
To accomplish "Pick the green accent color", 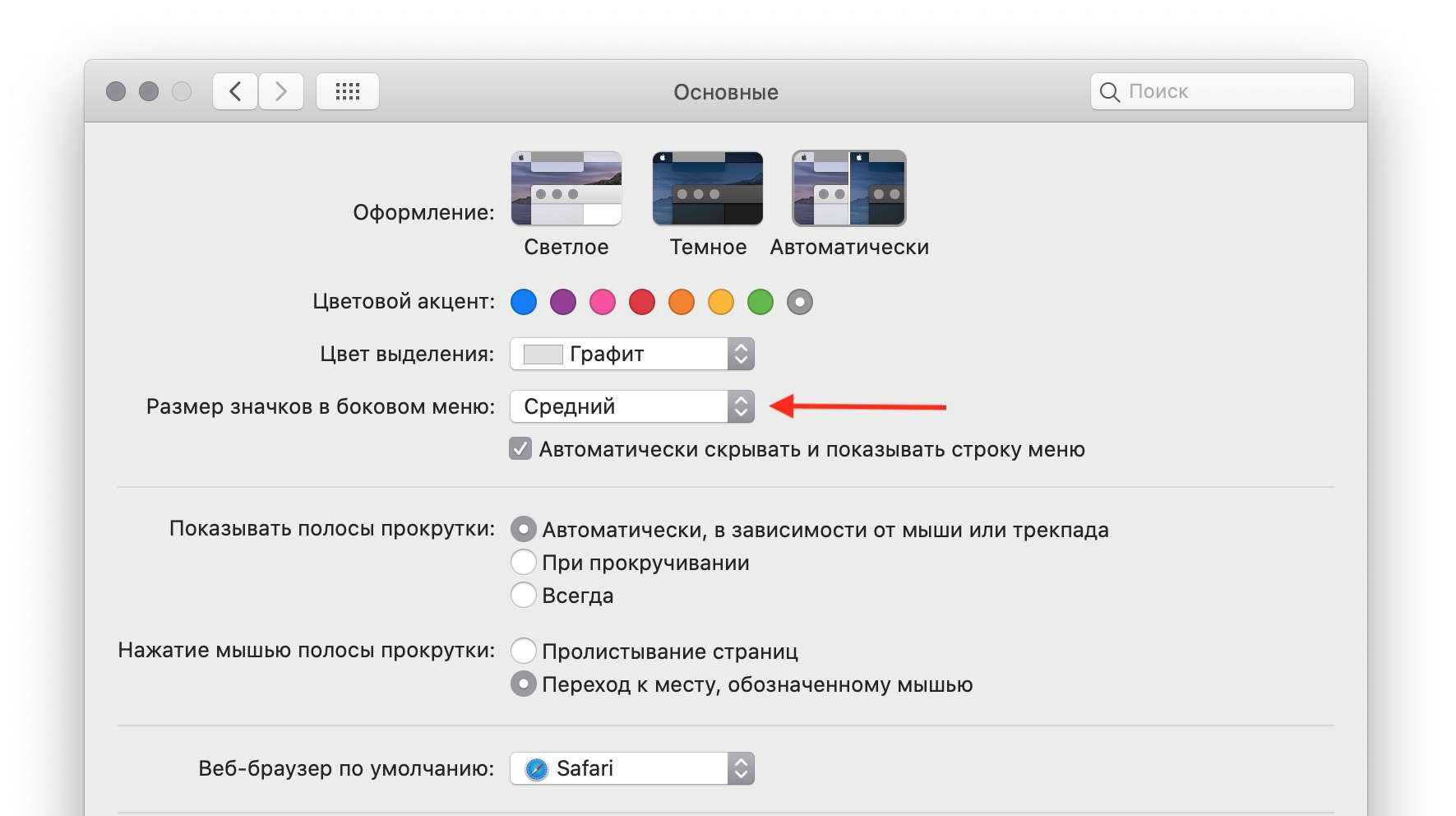I will click(x=760, y=302).
